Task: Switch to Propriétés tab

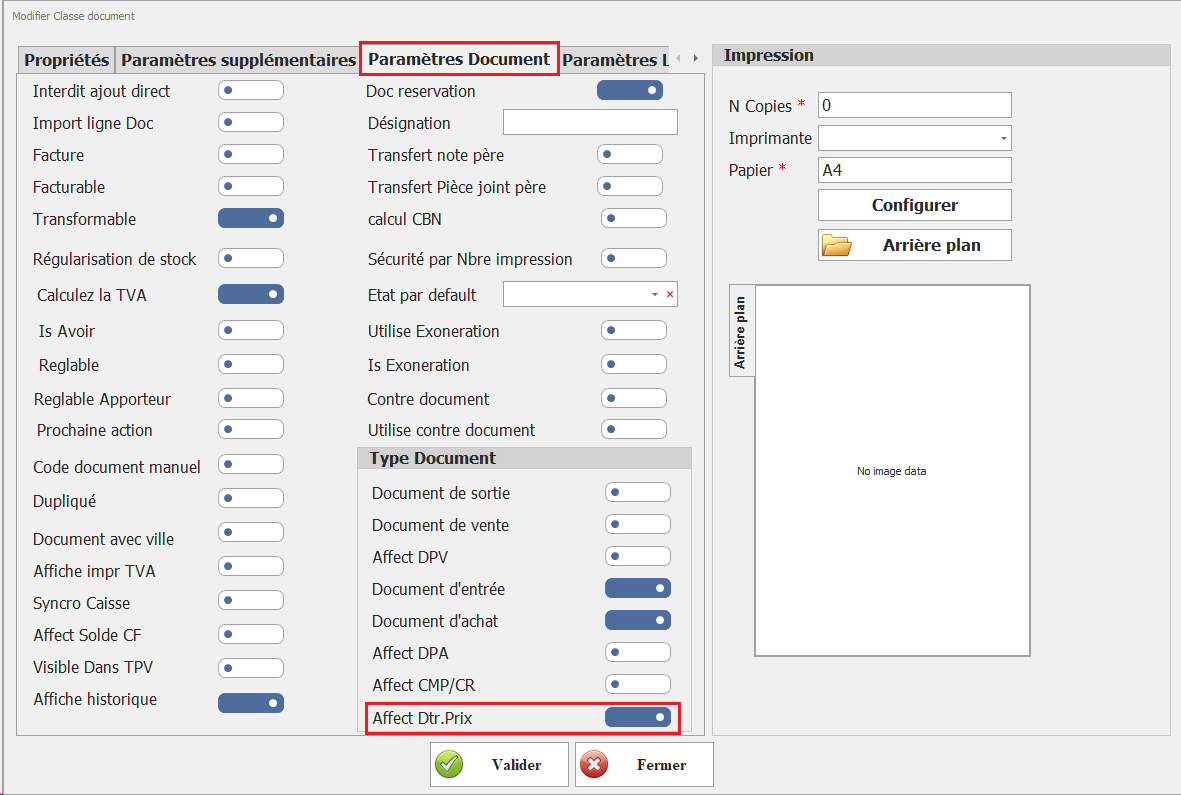Action: click(66, 60)
